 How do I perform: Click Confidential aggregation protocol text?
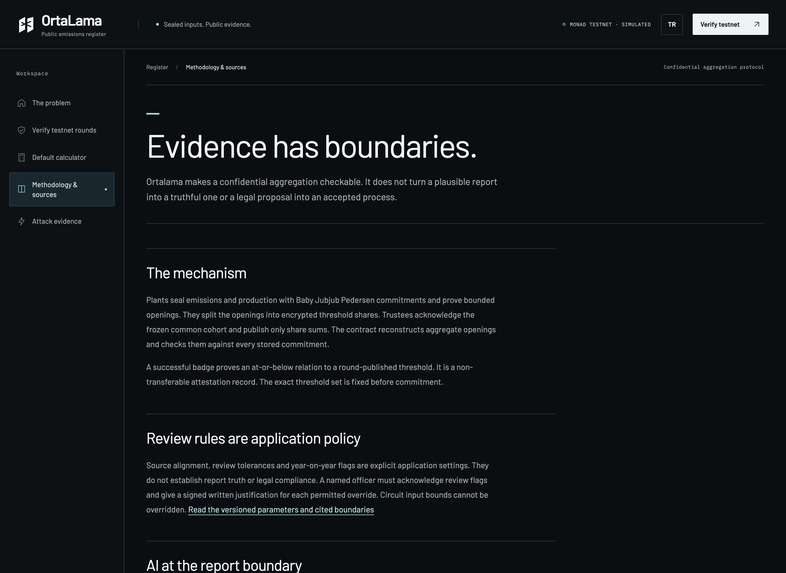(x=713, y=67)
